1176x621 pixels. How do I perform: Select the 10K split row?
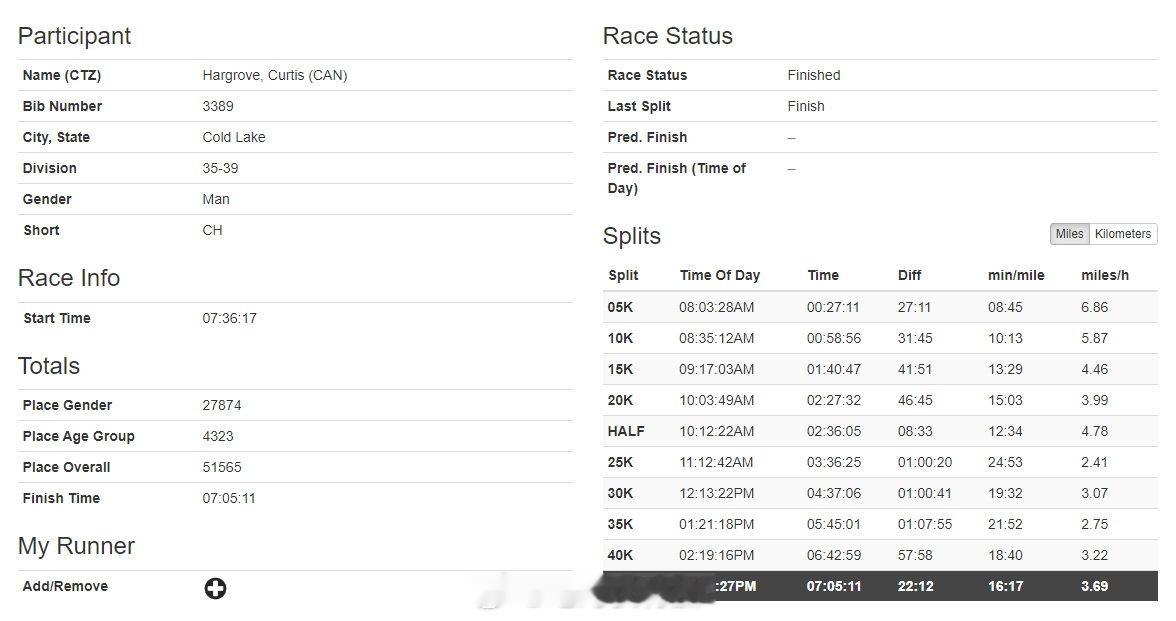tap(880, 338)
